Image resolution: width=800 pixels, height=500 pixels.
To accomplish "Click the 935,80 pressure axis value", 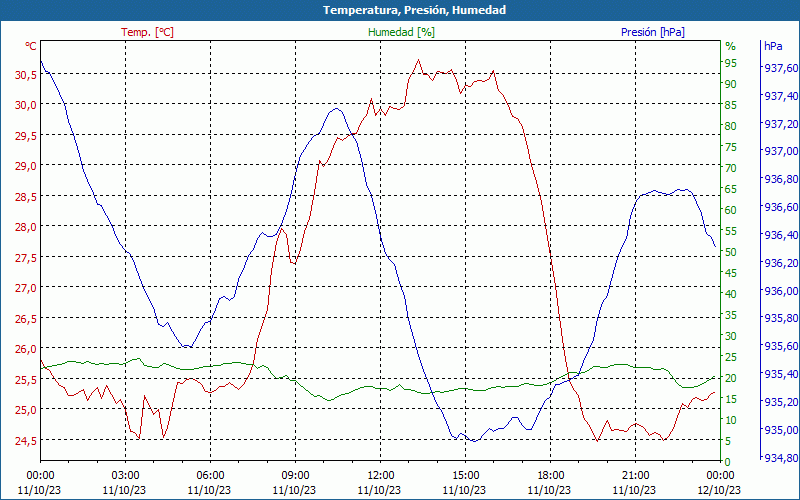I will [781, 318].
